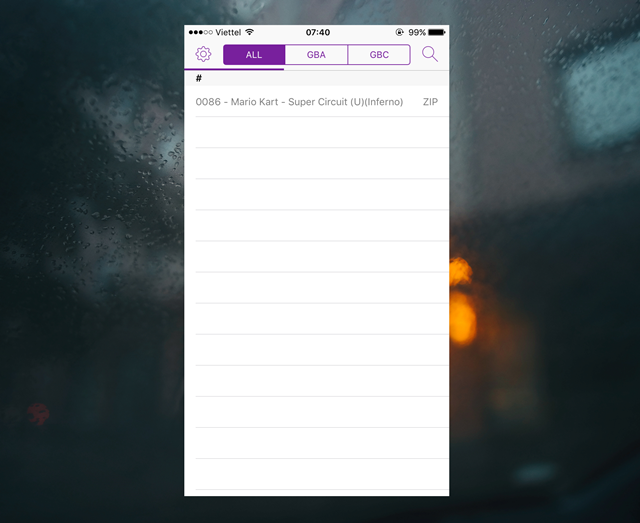Click the # section header

[199, 78]
